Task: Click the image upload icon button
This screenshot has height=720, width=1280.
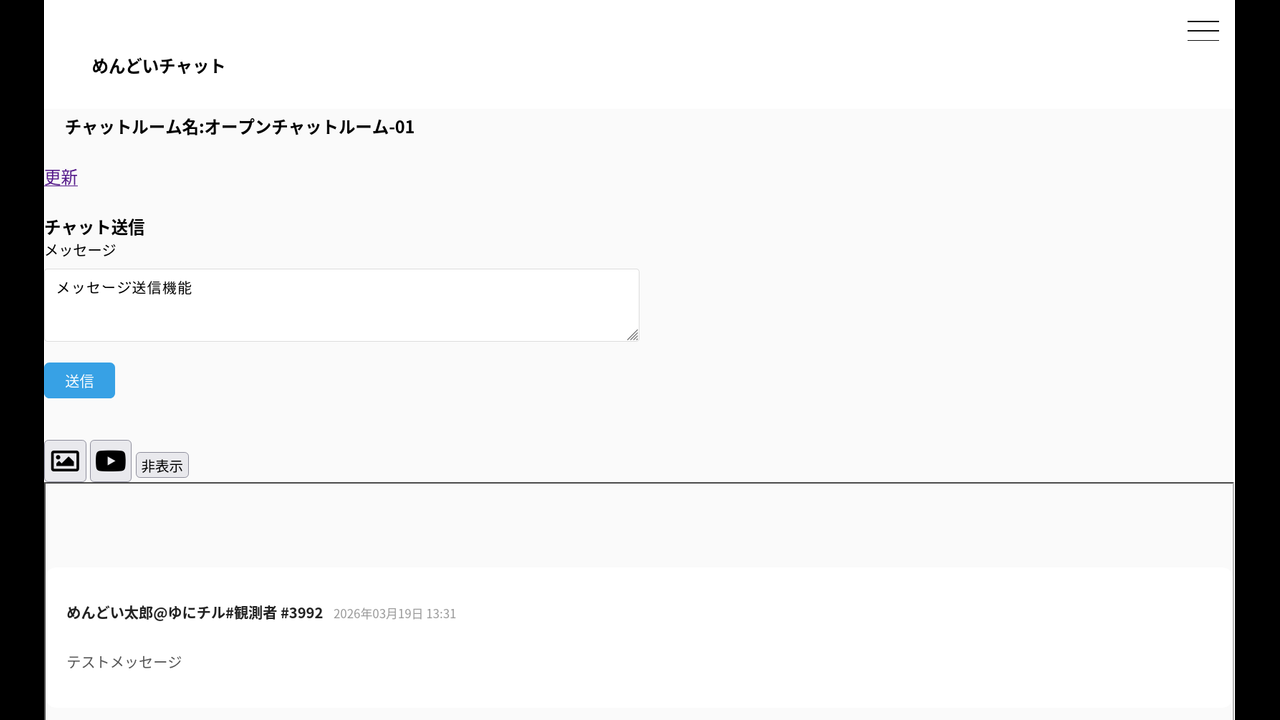Action: 65,461
